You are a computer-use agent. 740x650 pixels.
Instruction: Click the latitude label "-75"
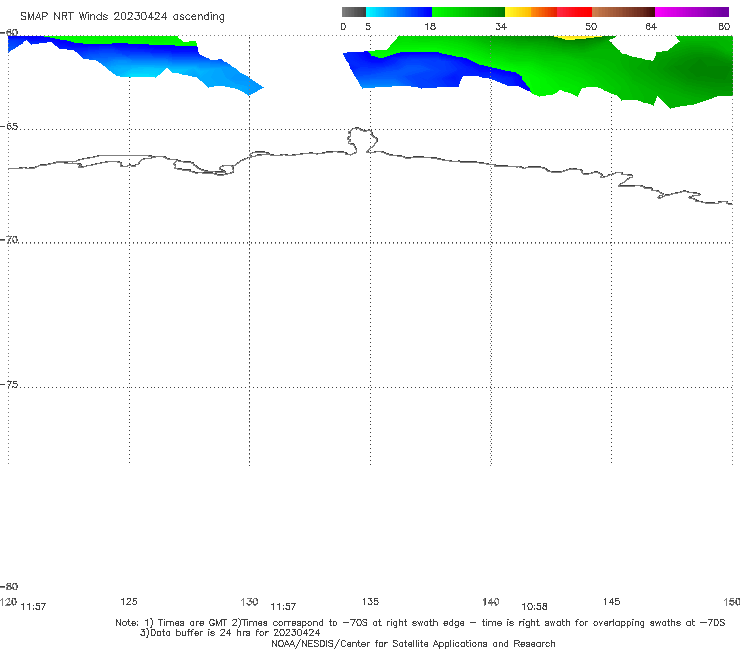pos(9,385)
